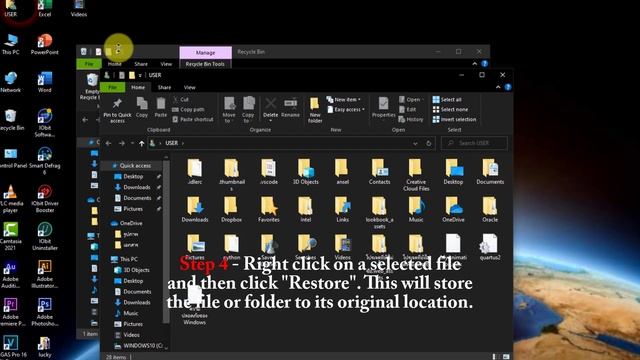
Task: Click Select none in ribbon
Action: point(450,109)
